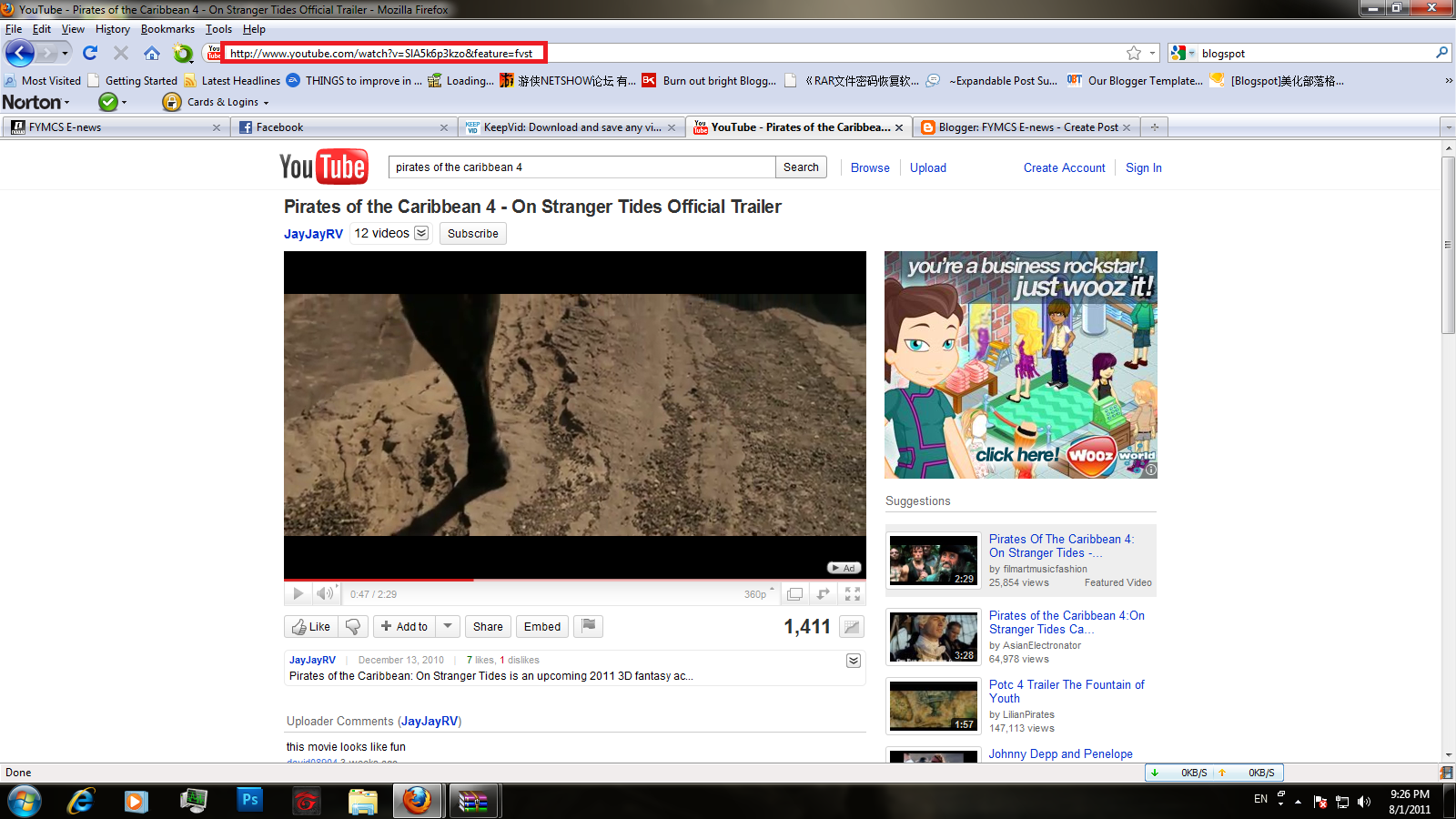
Task: Click the YouTube logo
Action: tap(324, 167)
